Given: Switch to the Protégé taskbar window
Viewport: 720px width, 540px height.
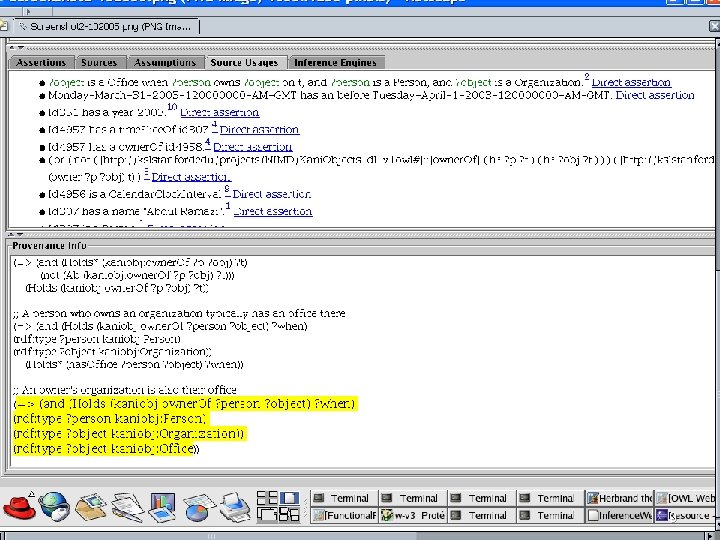Looking at the screenshot, I should pos(413,515).
